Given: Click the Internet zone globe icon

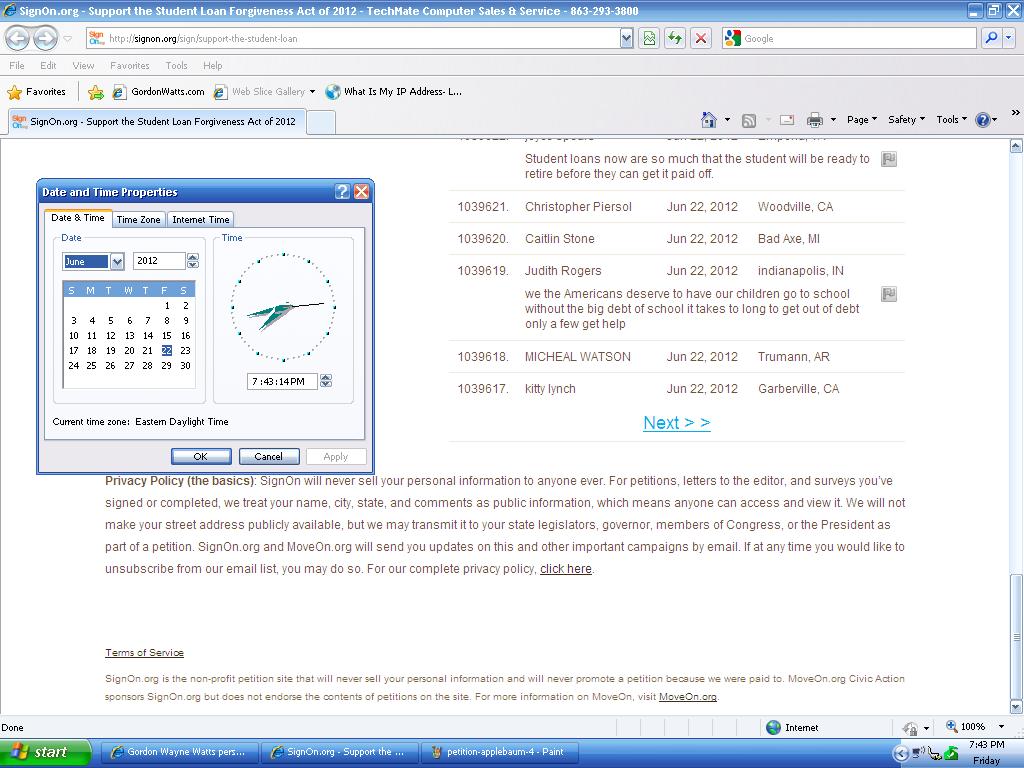Looking at the screenshot, I should [x=773, y=727].
